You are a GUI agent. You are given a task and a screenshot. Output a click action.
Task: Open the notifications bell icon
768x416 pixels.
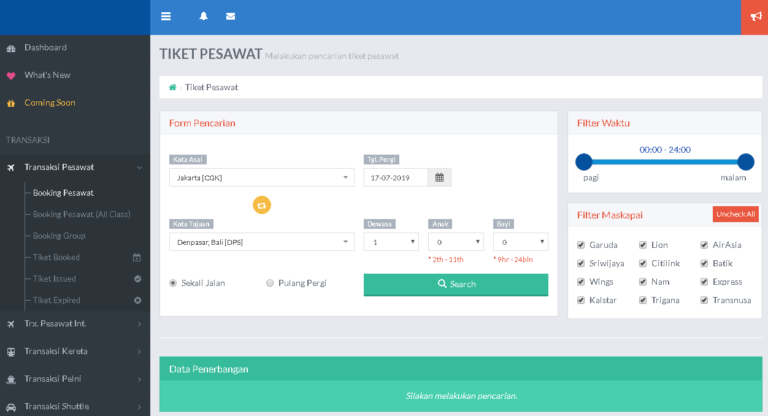(204, 16)
